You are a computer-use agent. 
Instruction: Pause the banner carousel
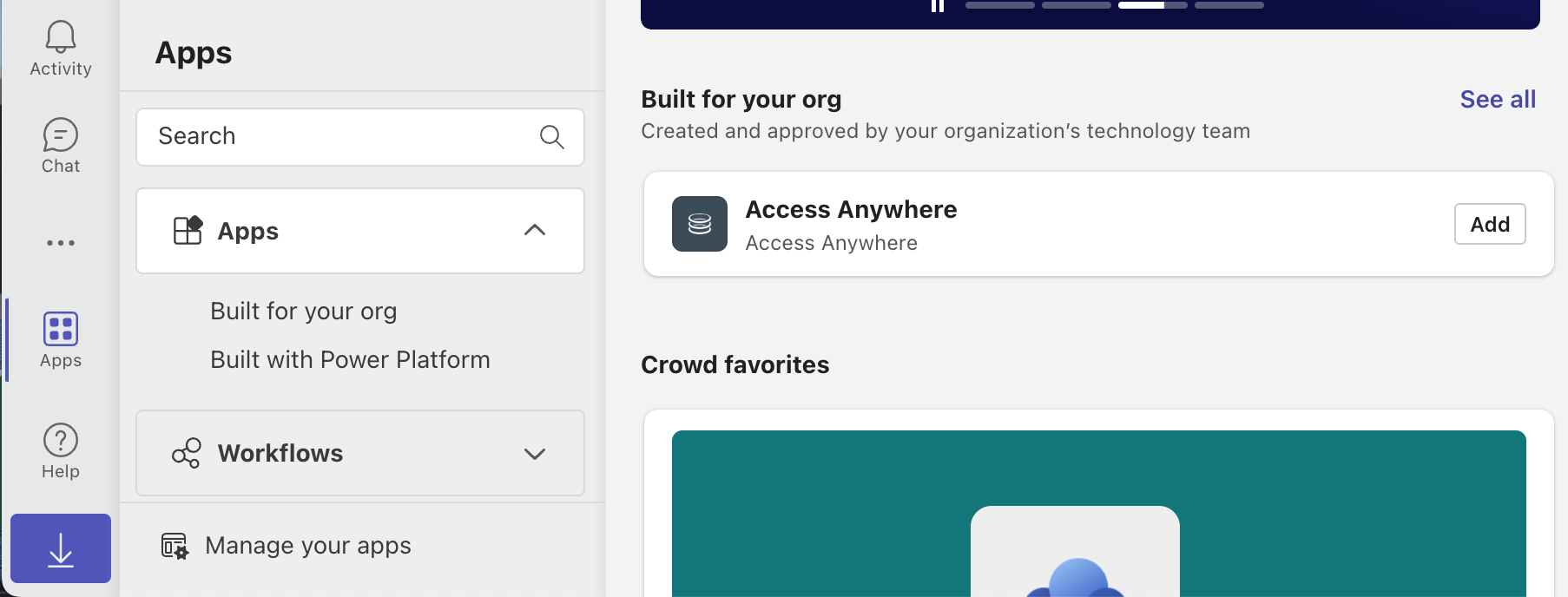[x=938, y=5]
